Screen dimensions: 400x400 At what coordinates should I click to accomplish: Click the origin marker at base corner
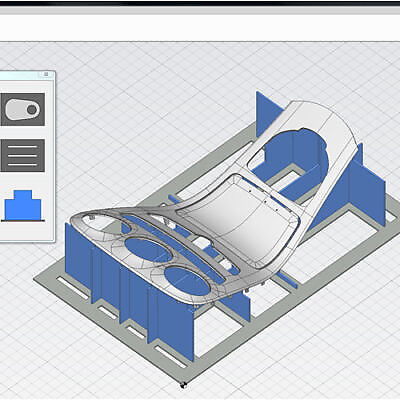pyautogui.click(x=183, y=385)
